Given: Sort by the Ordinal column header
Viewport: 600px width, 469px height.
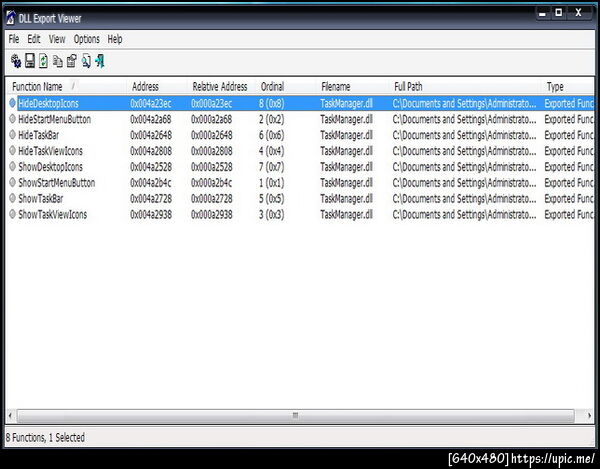Looking at the screenshot, I should coord(285,86).
